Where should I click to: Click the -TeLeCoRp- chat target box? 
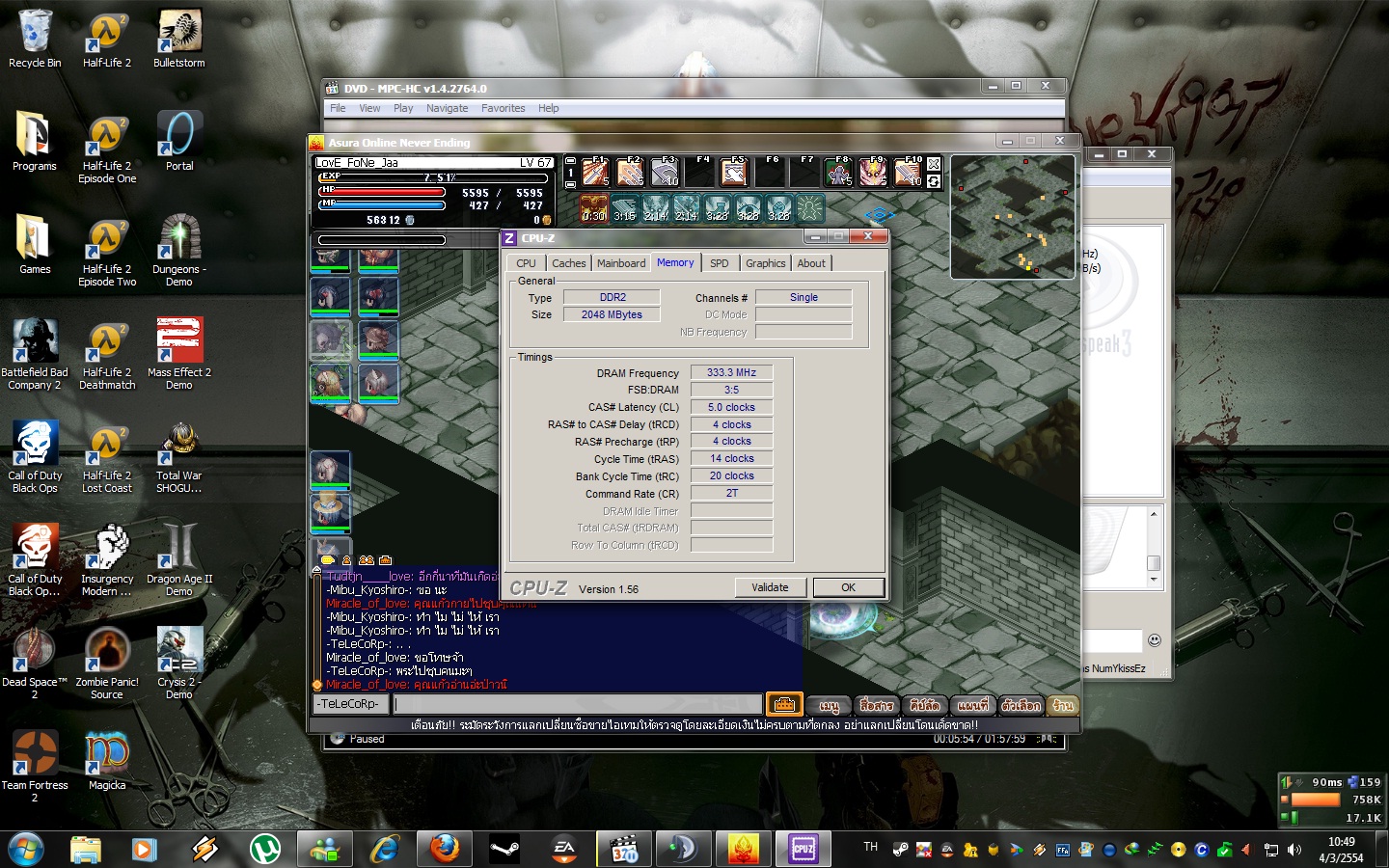click(351, 704)
